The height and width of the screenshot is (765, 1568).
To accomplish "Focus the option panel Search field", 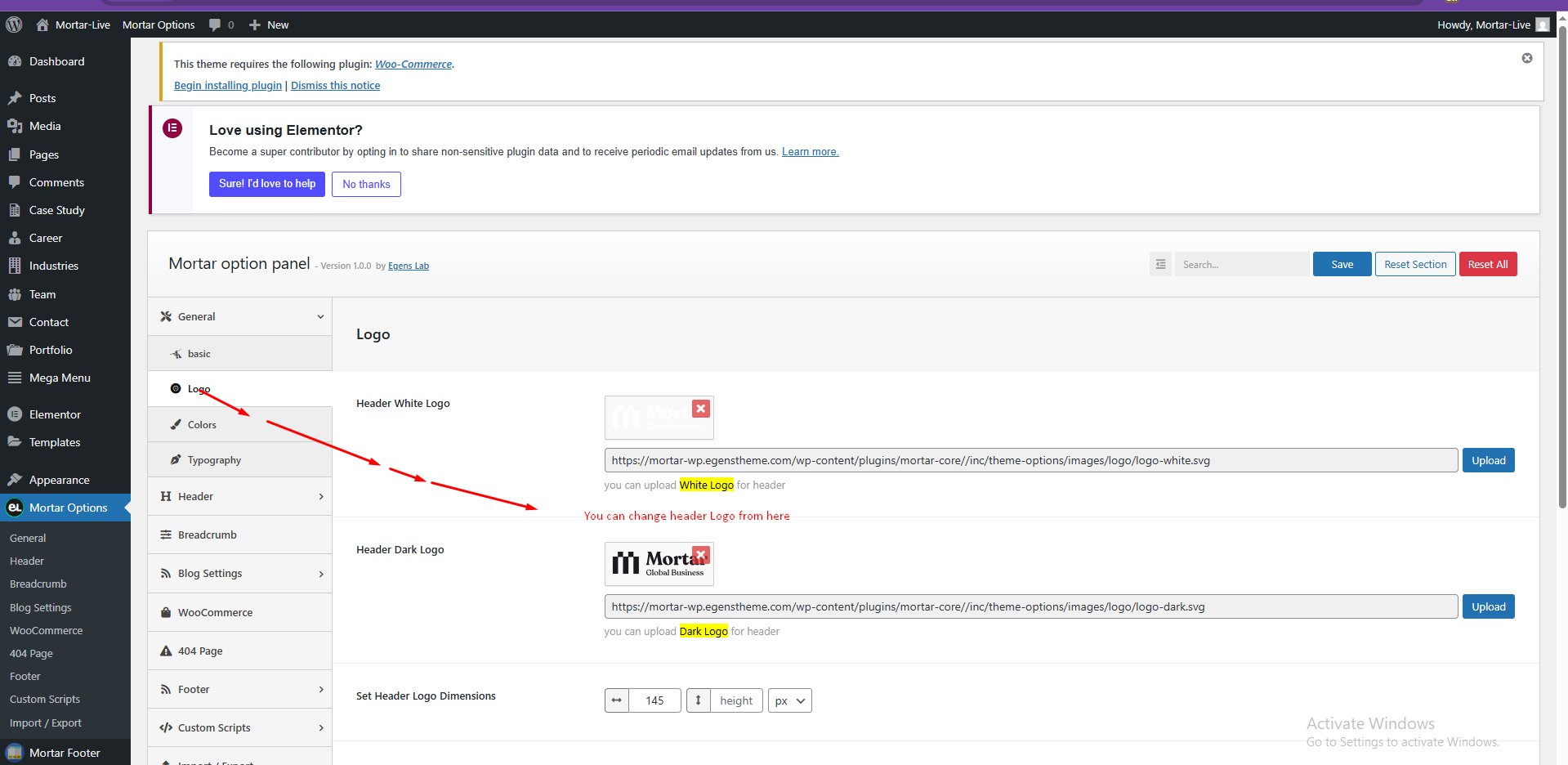I will (1241, 264).
